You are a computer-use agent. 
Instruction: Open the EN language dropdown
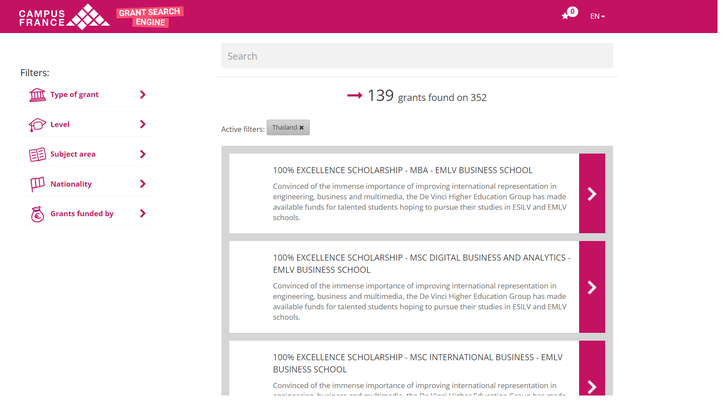click(x=597, y=16)
